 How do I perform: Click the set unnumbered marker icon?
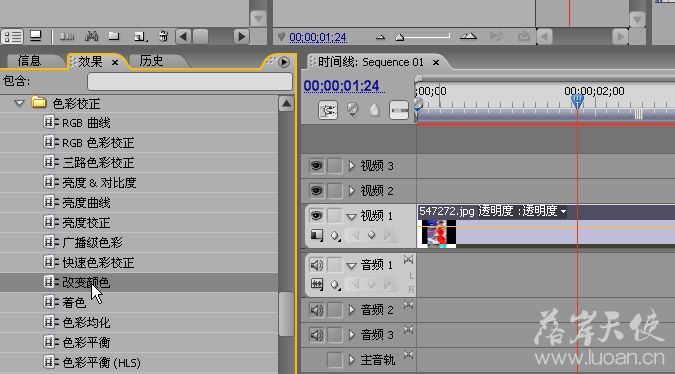pyautogui.click(x=374, y=111)
